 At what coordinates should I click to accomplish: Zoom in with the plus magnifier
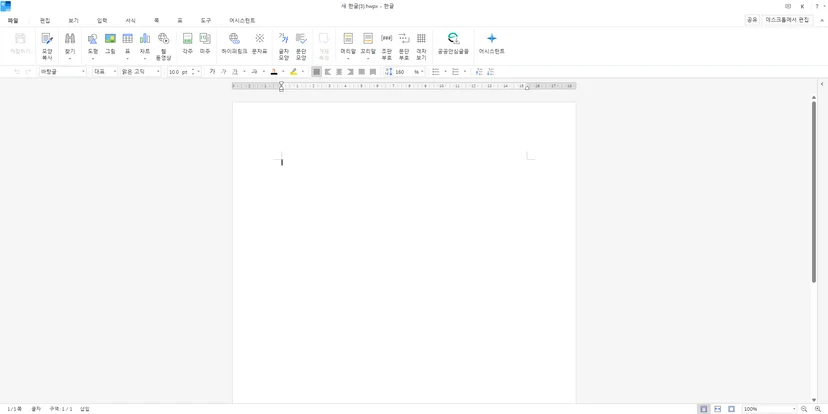coord(818,409)
